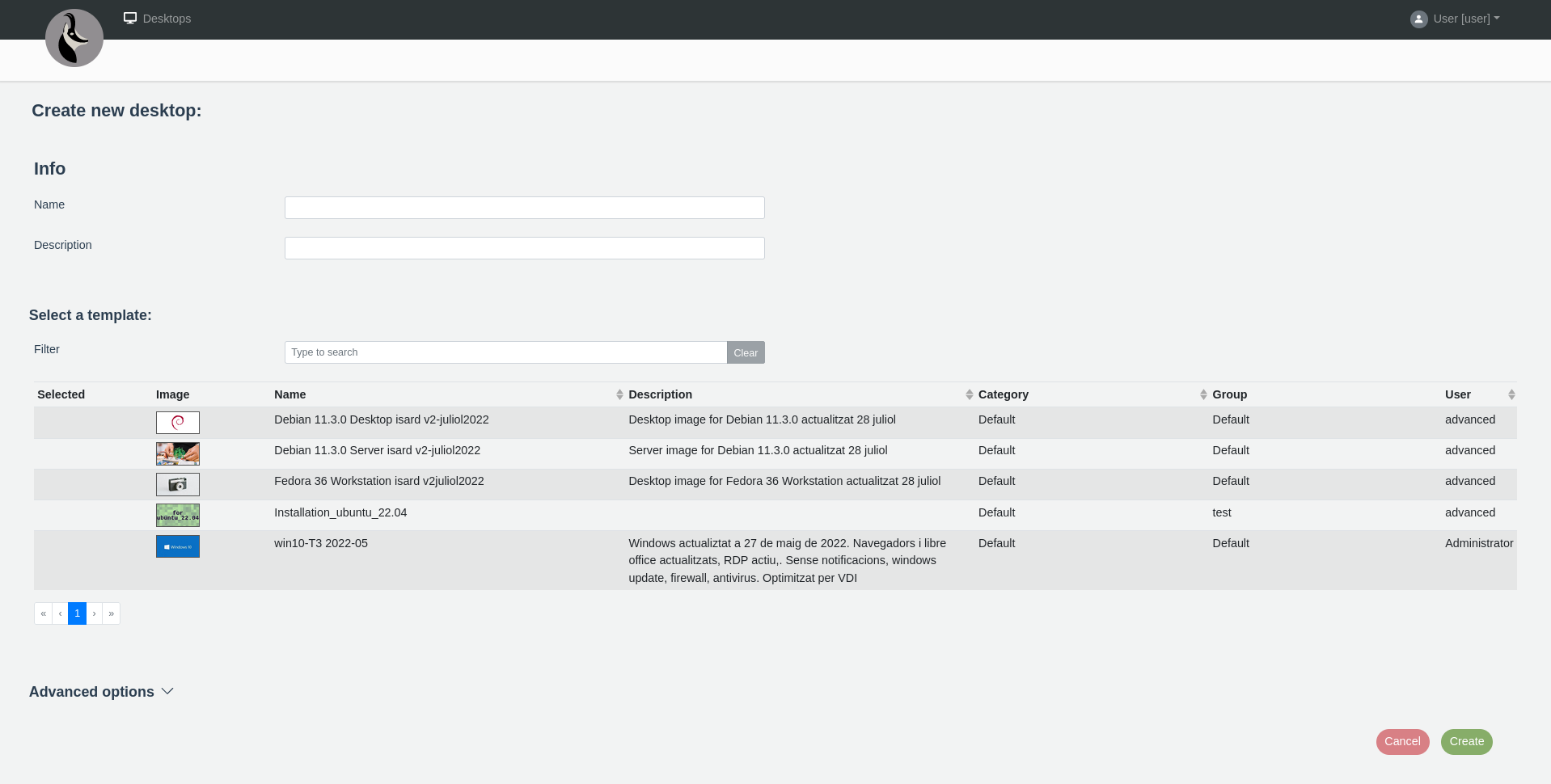Sort by Description column sort icon
The width and height of the screenshot is (1551, 784).
(969, 394)
